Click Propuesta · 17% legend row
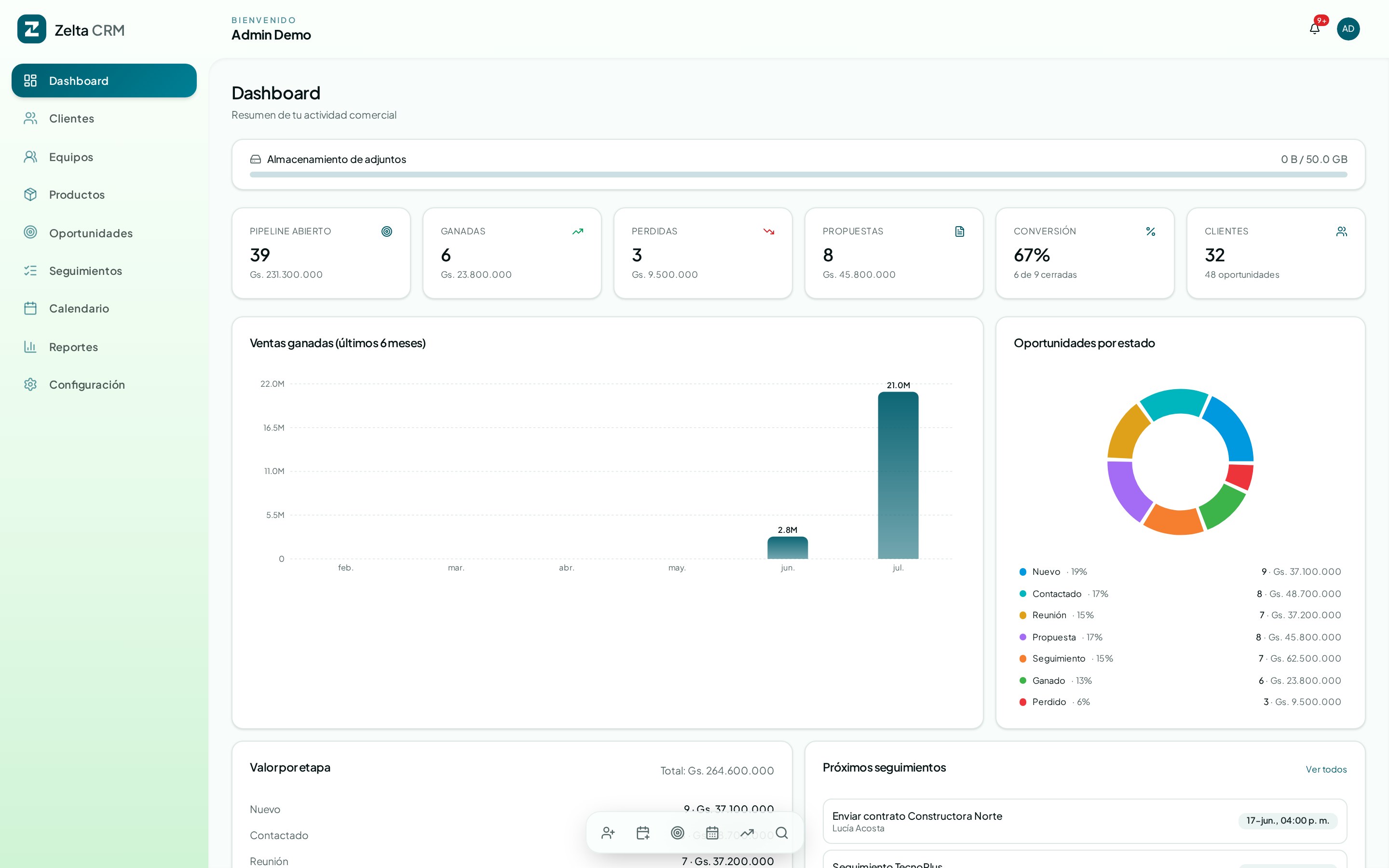The image size is (1389, 868). point(1180,637)
